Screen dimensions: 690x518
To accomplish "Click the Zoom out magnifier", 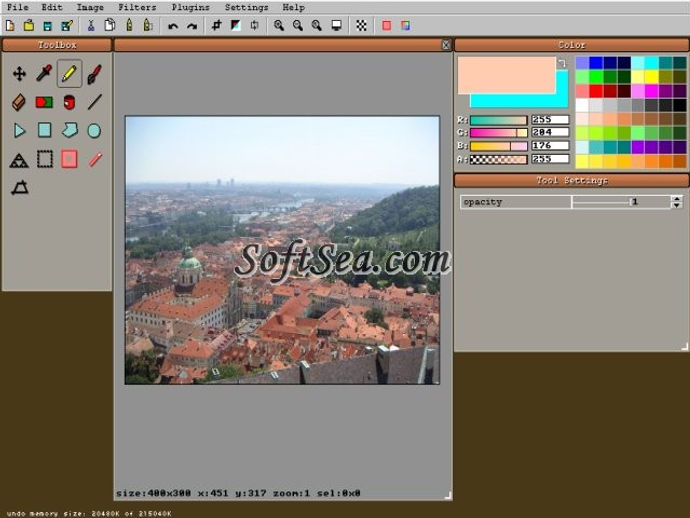I will [298, 26].
